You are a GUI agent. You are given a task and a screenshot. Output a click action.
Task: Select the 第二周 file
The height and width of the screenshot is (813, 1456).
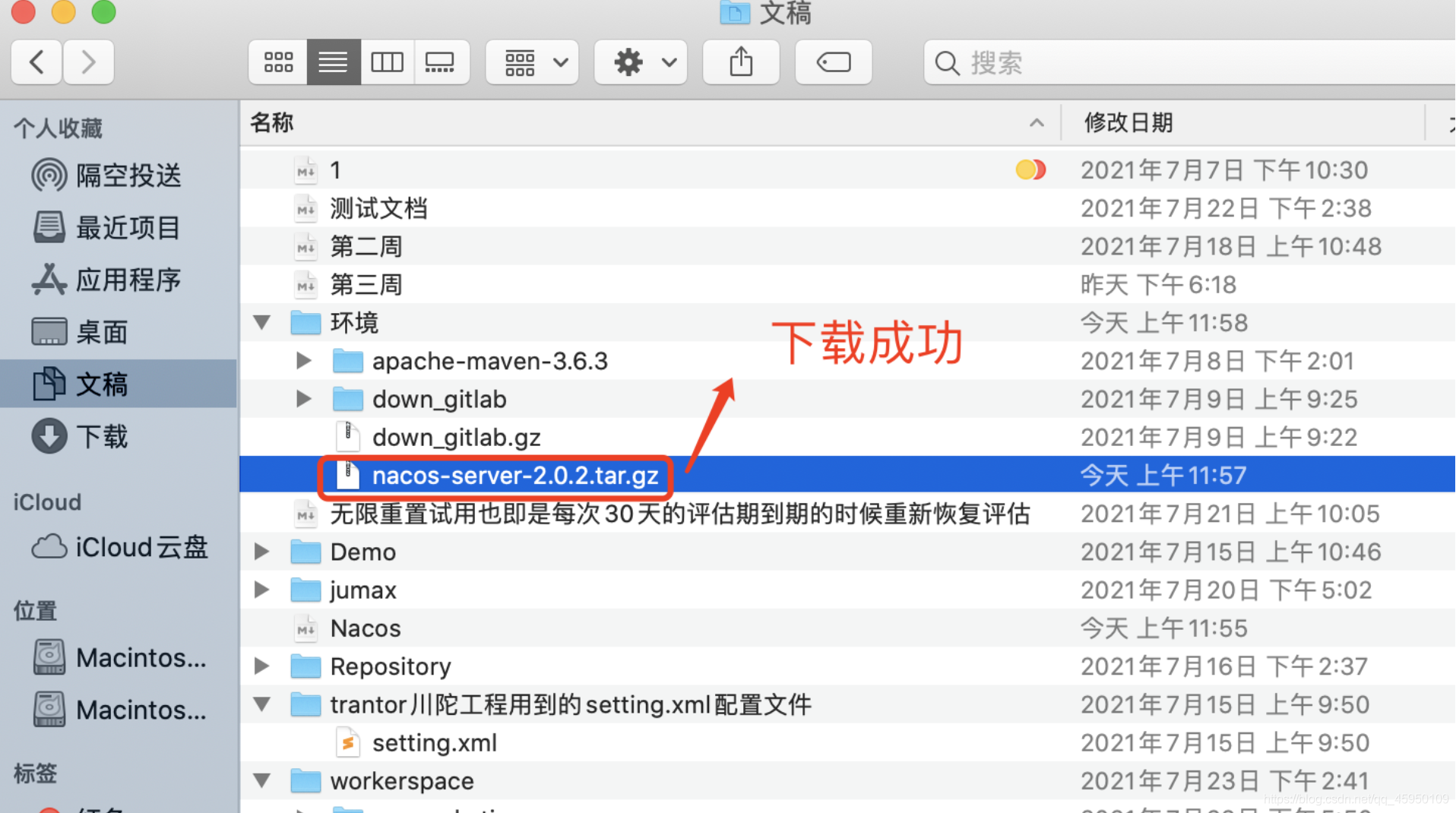click(x=366, y=246)
